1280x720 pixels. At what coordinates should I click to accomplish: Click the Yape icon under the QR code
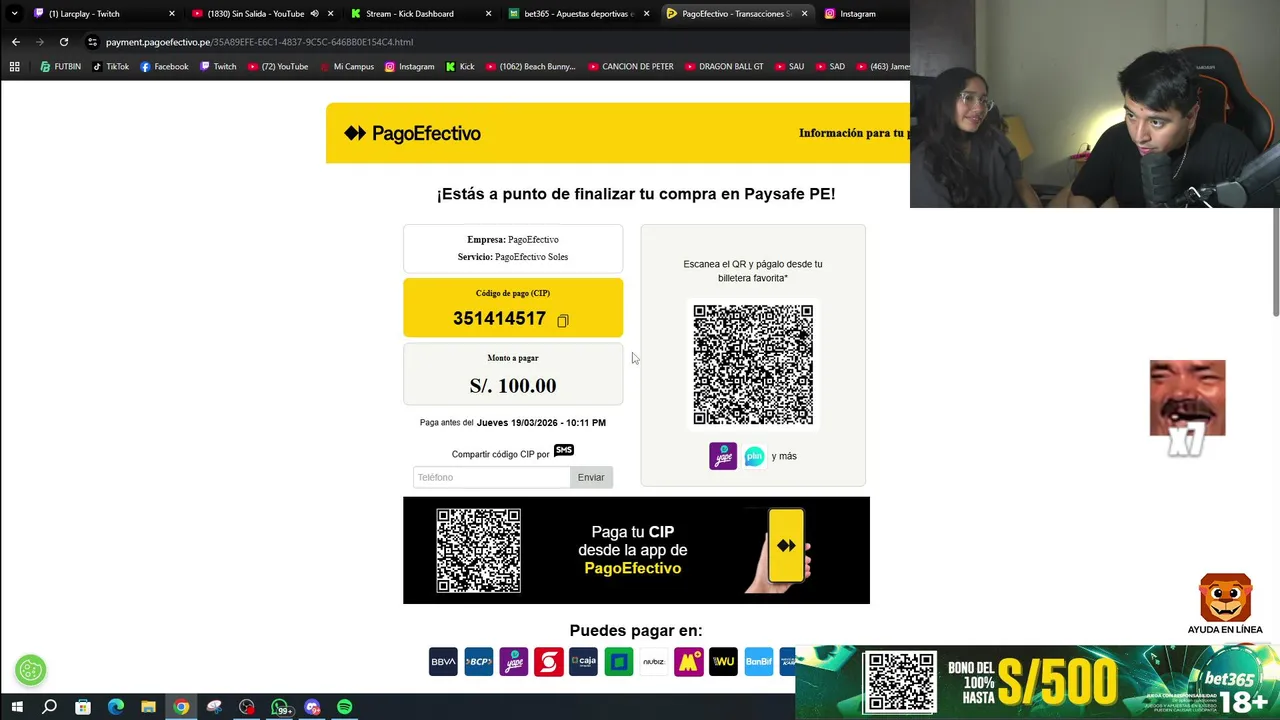point(723,456)
